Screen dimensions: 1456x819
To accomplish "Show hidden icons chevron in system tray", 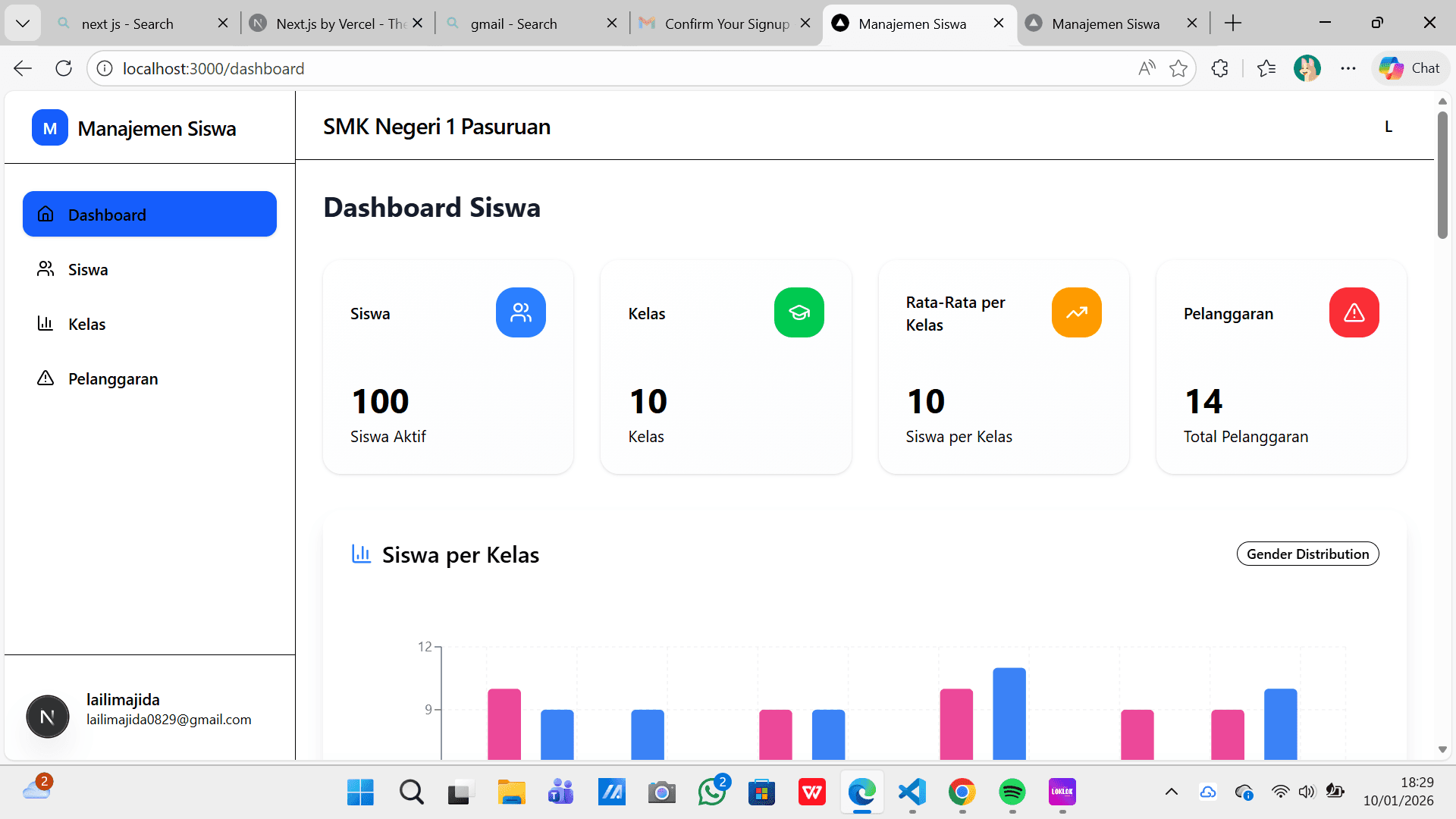I will 1171,792.
